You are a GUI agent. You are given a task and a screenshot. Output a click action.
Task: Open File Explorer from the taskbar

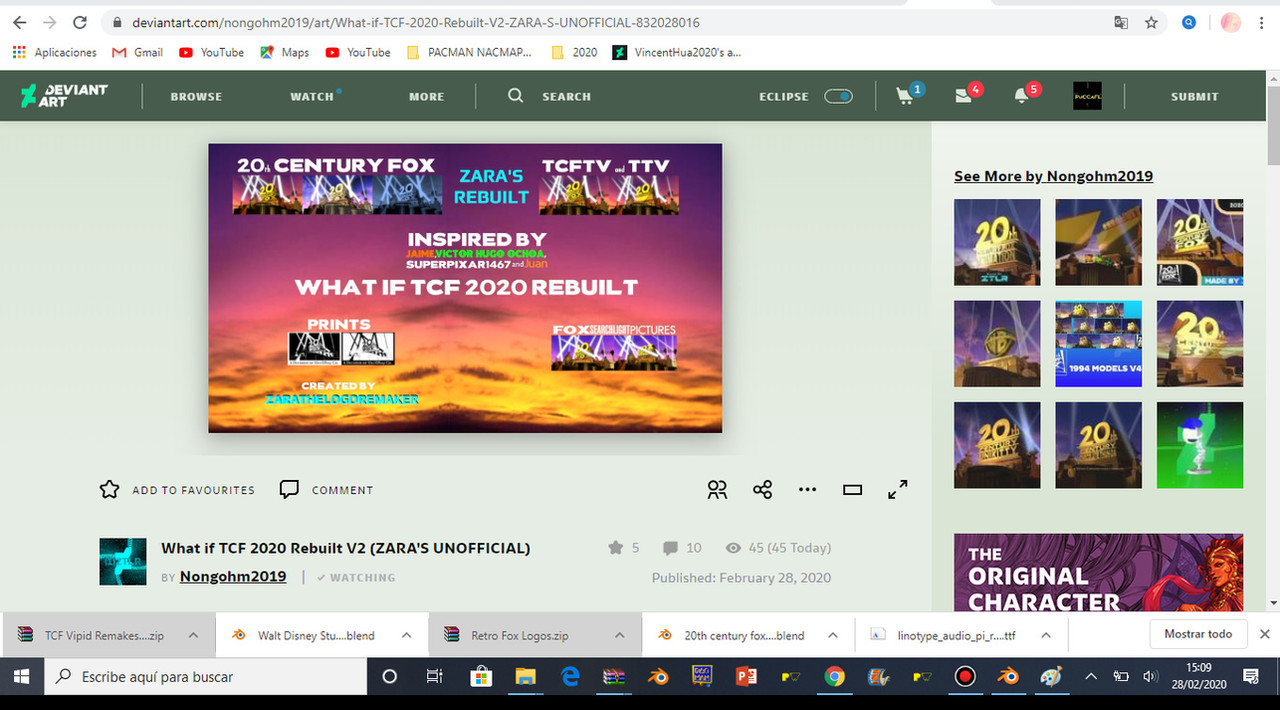pos(525,677)
